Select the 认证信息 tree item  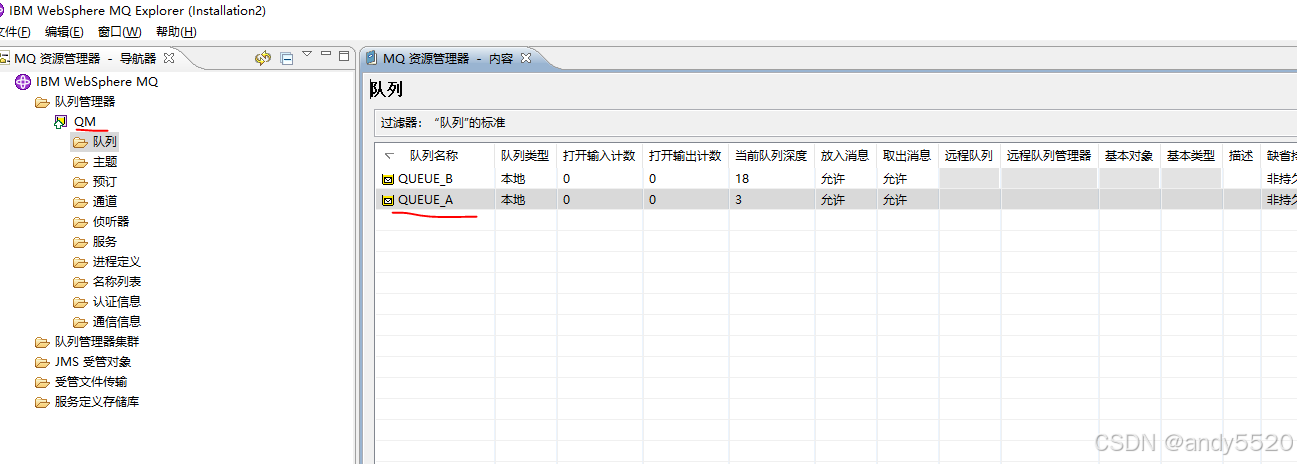click(117, 302)
